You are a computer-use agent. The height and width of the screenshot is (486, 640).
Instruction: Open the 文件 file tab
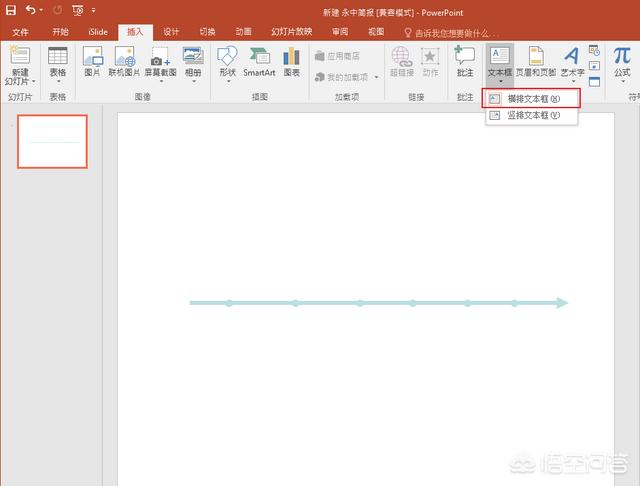(20, 32)
